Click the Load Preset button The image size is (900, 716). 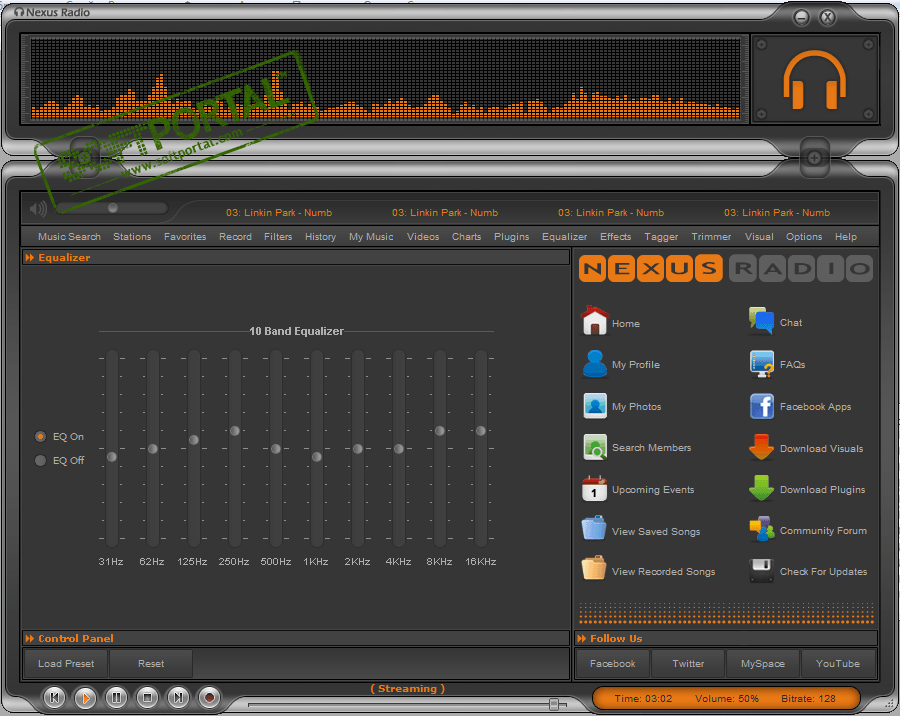[x=66, y=664]
